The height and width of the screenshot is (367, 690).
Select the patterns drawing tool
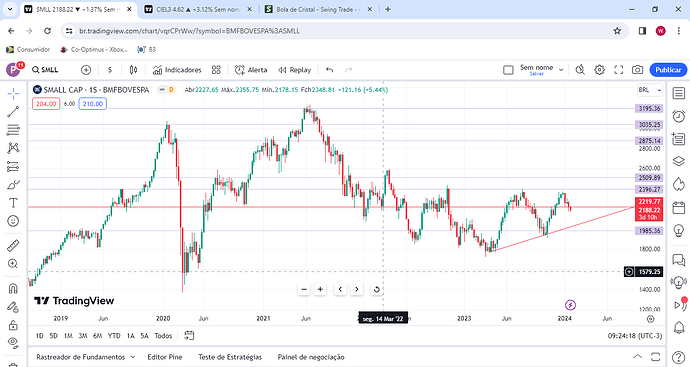coord(13,148)
